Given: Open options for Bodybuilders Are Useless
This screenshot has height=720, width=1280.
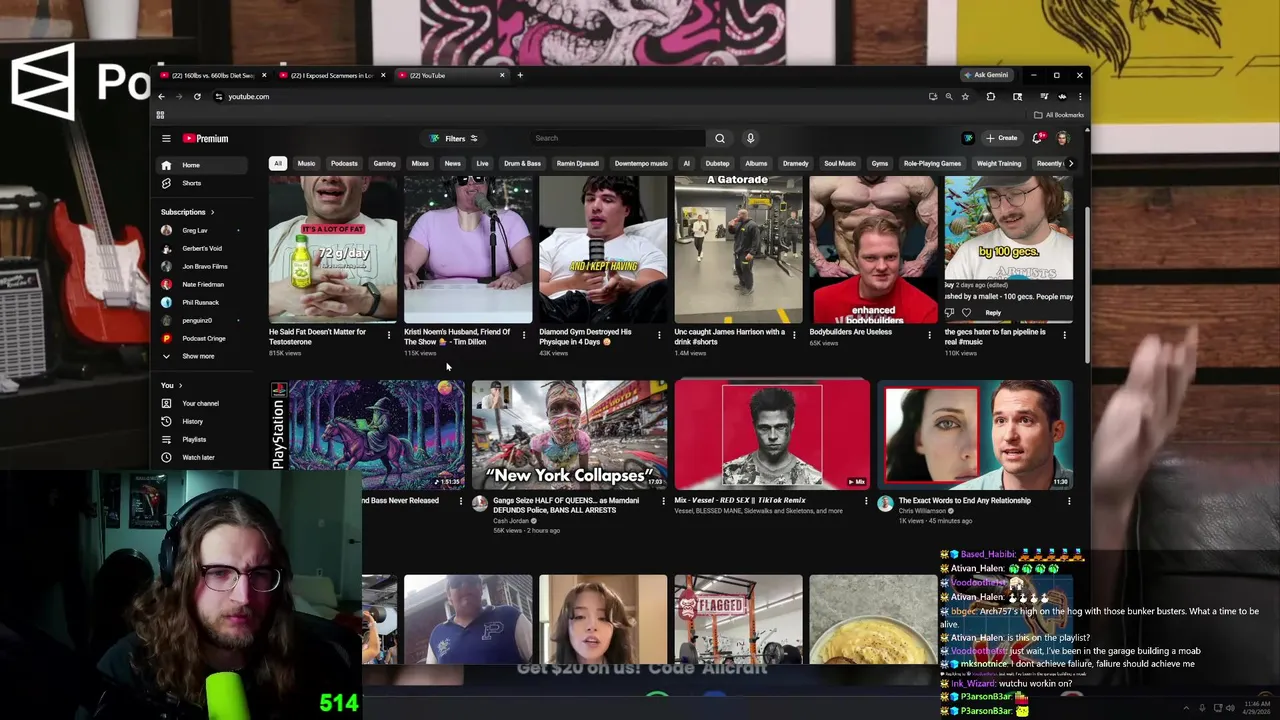Looking at the screenshot, I should point(929,335).
